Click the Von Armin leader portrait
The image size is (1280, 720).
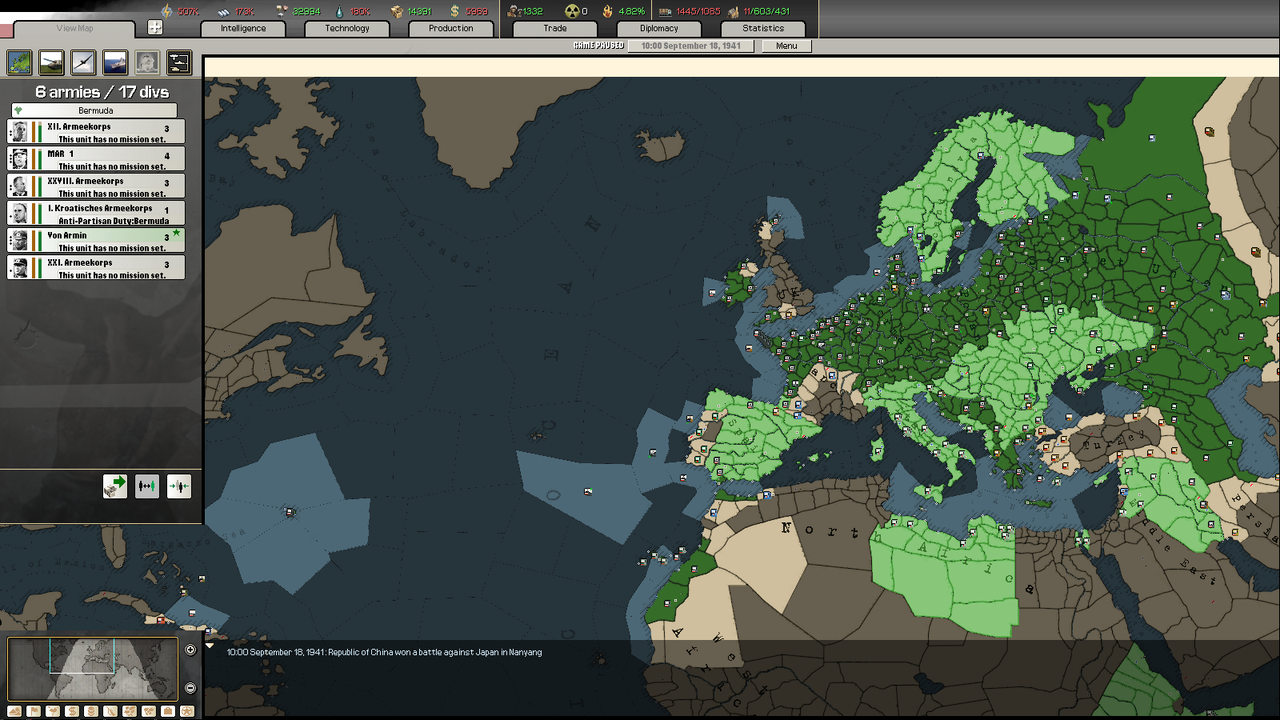[x=19, y=240]
